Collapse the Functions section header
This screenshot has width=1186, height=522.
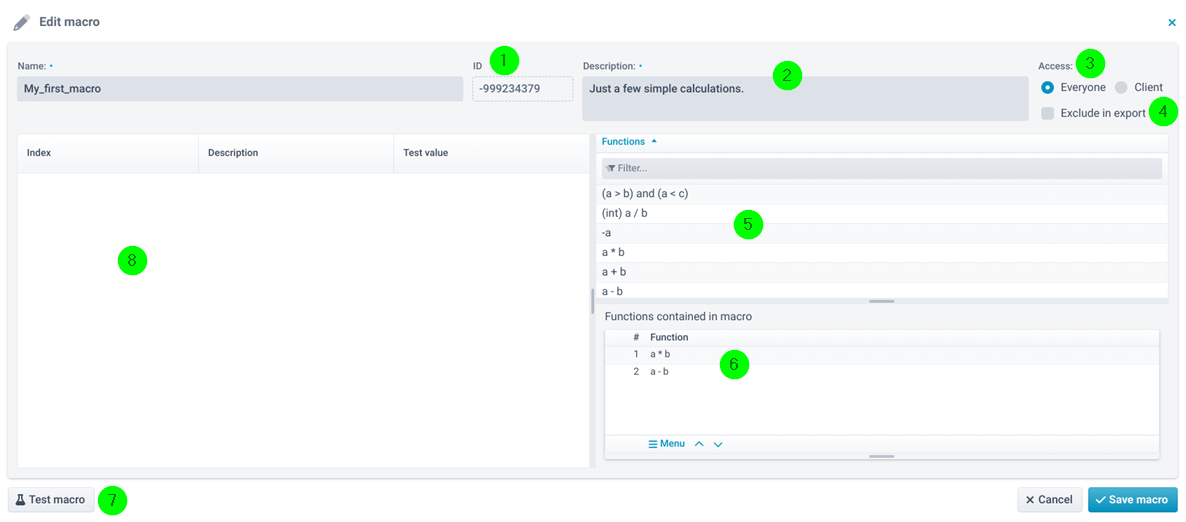coord(629,141)
